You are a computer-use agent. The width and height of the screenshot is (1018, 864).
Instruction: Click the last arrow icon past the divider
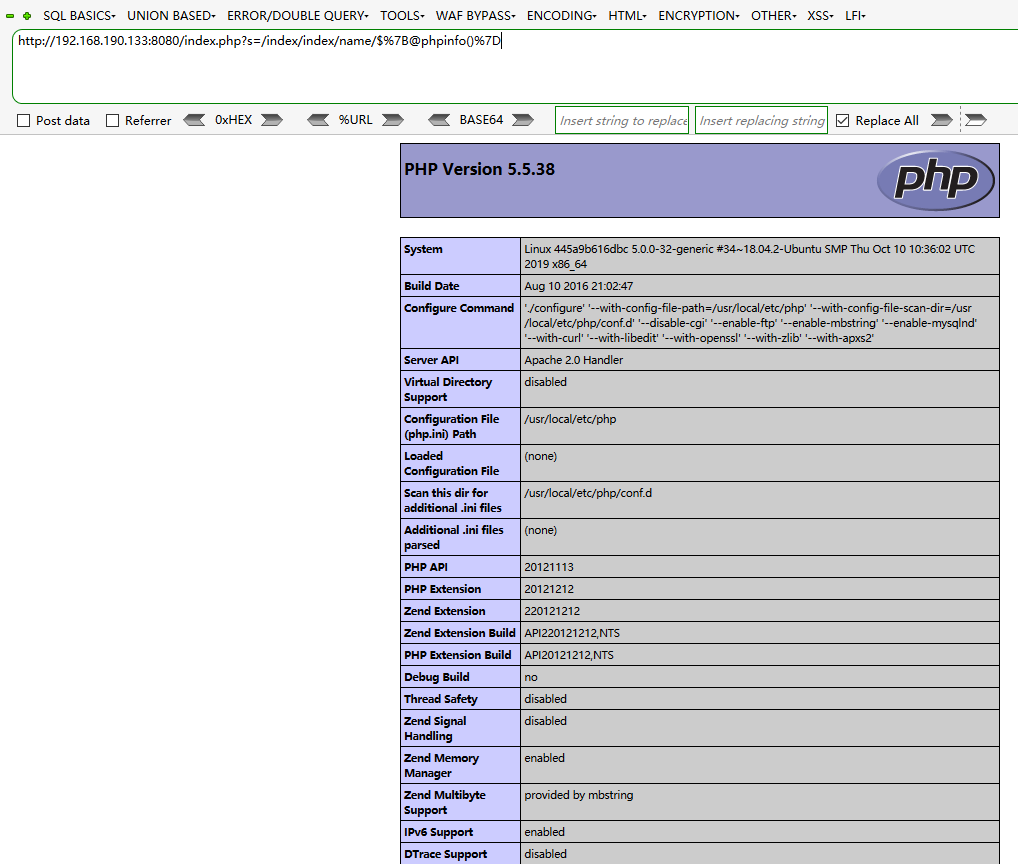pos(976,120)
